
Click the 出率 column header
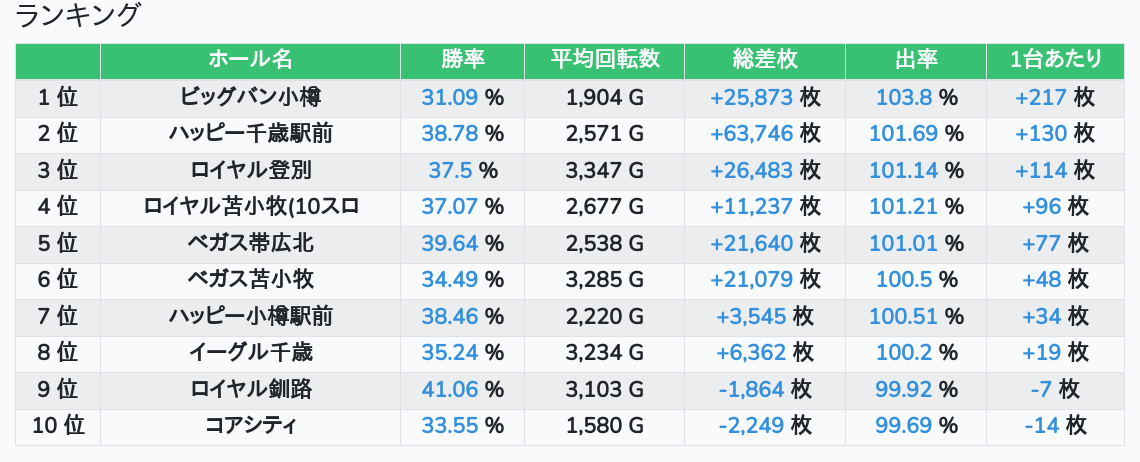click(x=915, y=60)
